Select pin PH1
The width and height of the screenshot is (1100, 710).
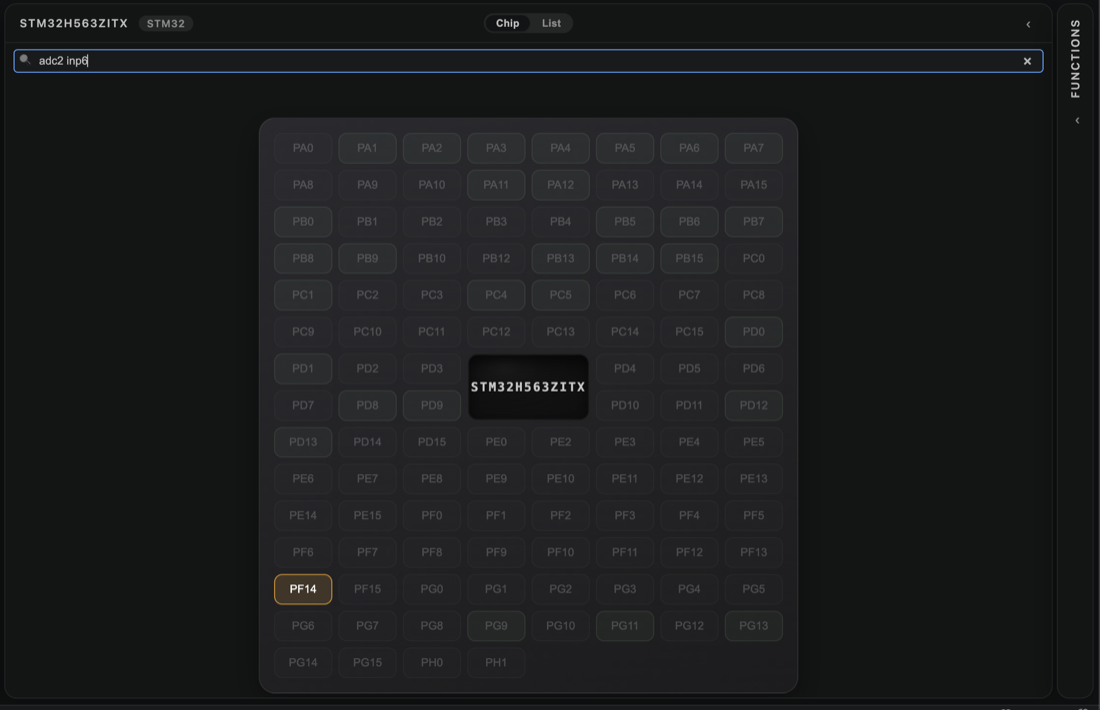(496, 662)
